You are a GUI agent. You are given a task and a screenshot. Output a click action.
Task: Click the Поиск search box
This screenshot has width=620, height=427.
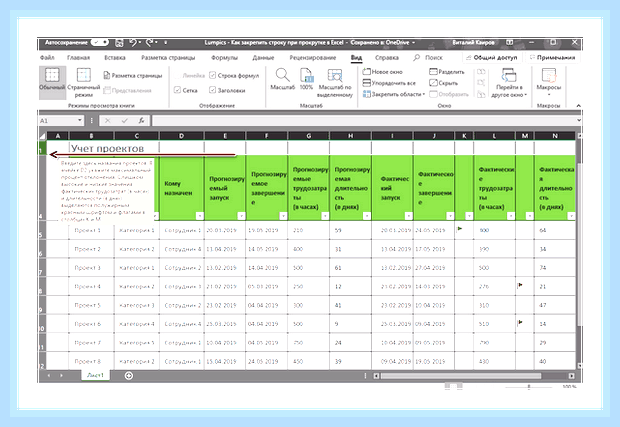coord(429,58)
